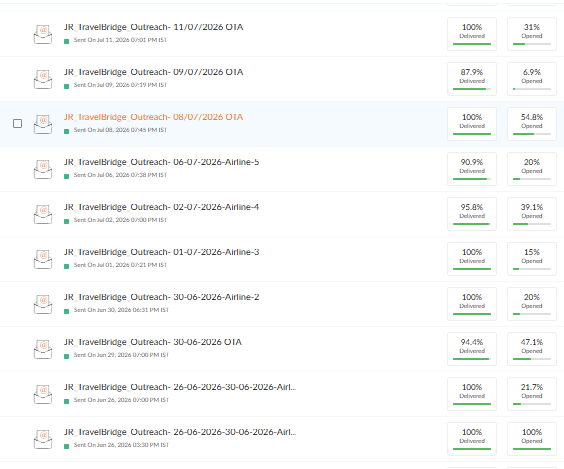This screenshot has width=564, height=469.
Task: Click envelope icon beside 06-07-2026-Airline-5 campaign
Action: (x=43, y=169)
